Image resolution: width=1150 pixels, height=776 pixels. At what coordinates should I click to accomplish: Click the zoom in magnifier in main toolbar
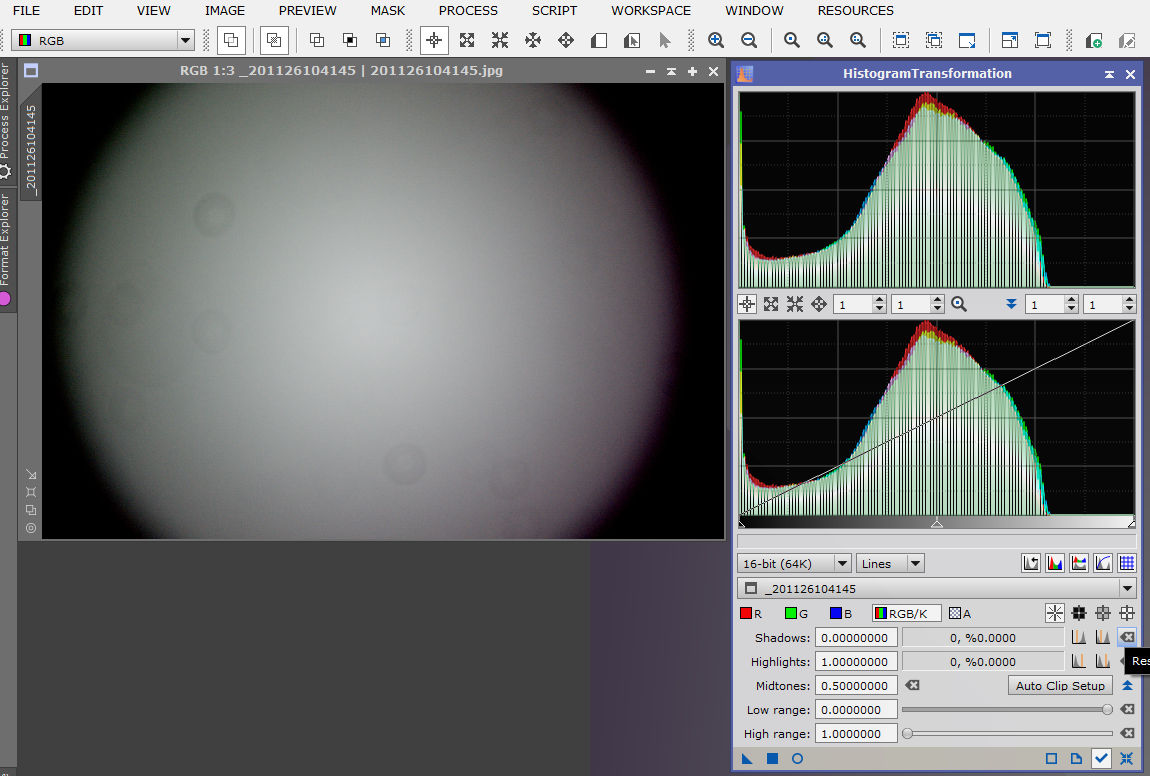[x=716, y=41]
